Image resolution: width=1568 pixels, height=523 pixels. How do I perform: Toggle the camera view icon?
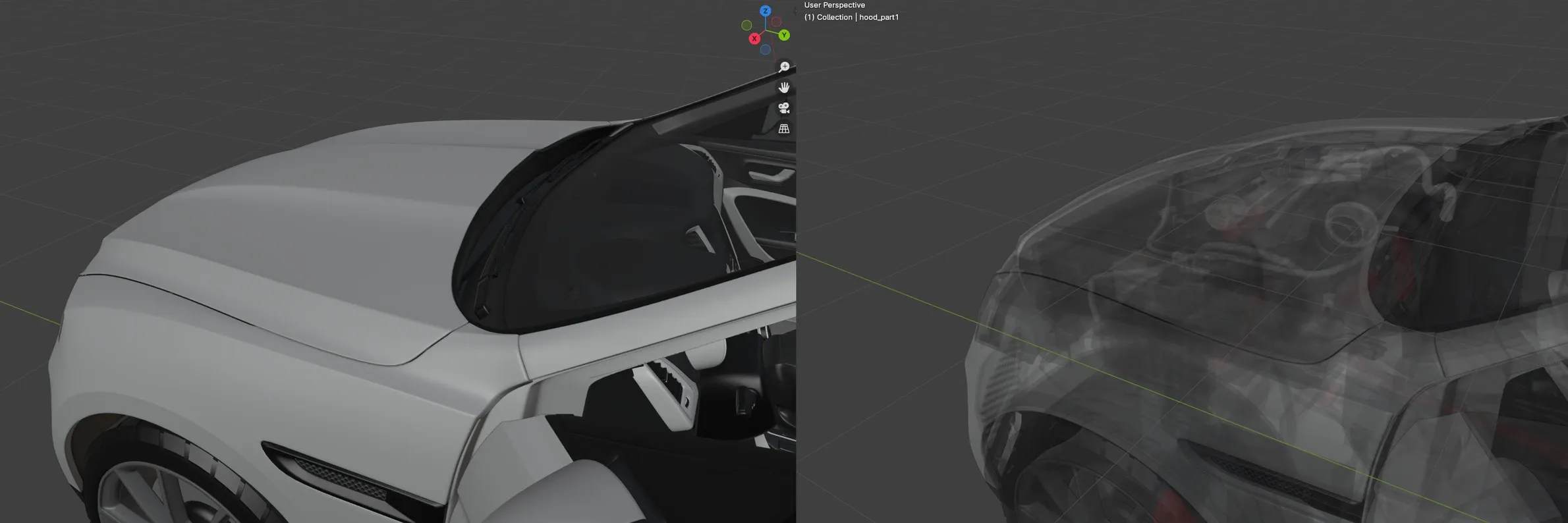pyautogui.click(x=784, y=108)
